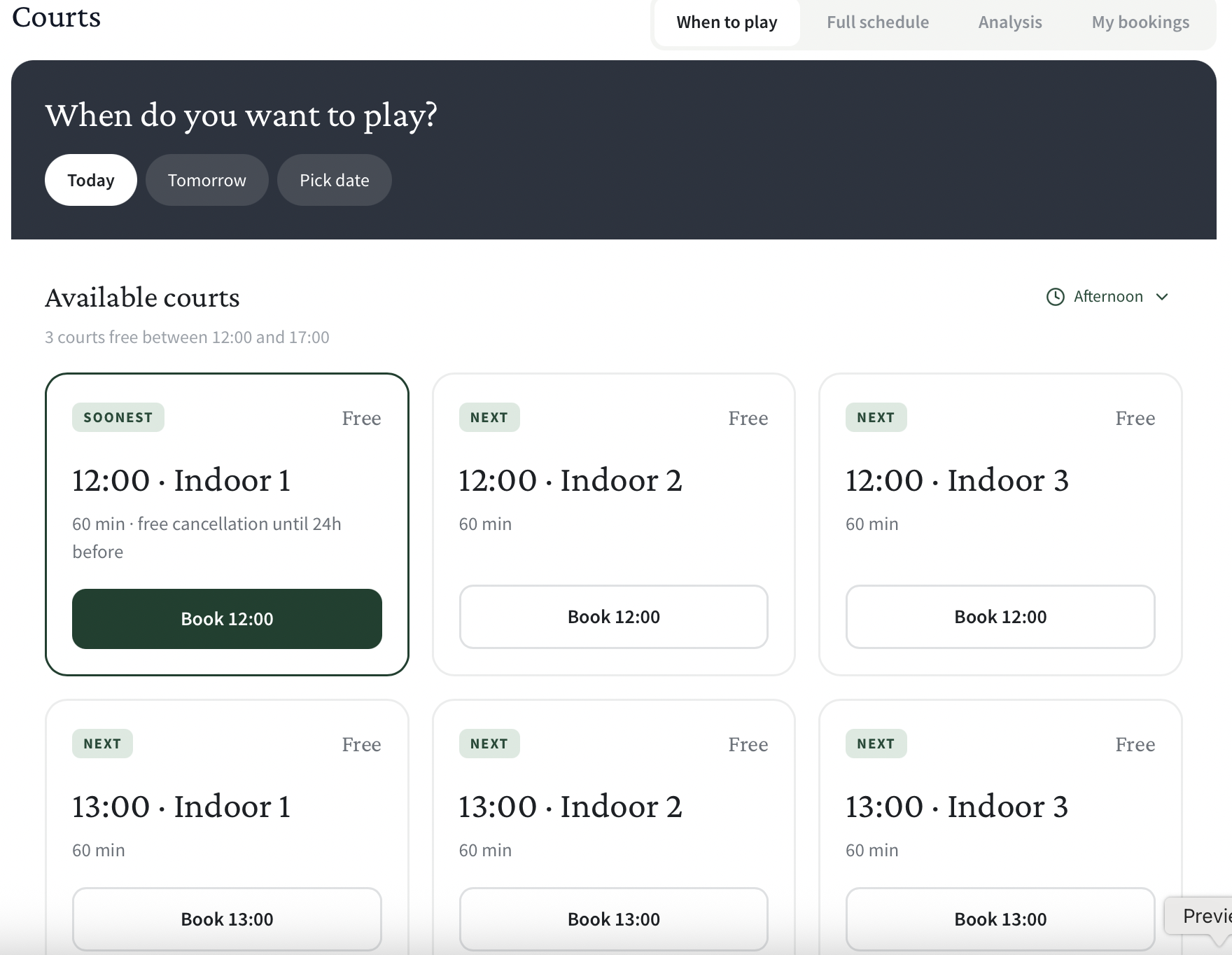The width and height of the screenshot is (1232, 955).
Task: Book 13:00 on Indoor 2
Action: (614, 919)
